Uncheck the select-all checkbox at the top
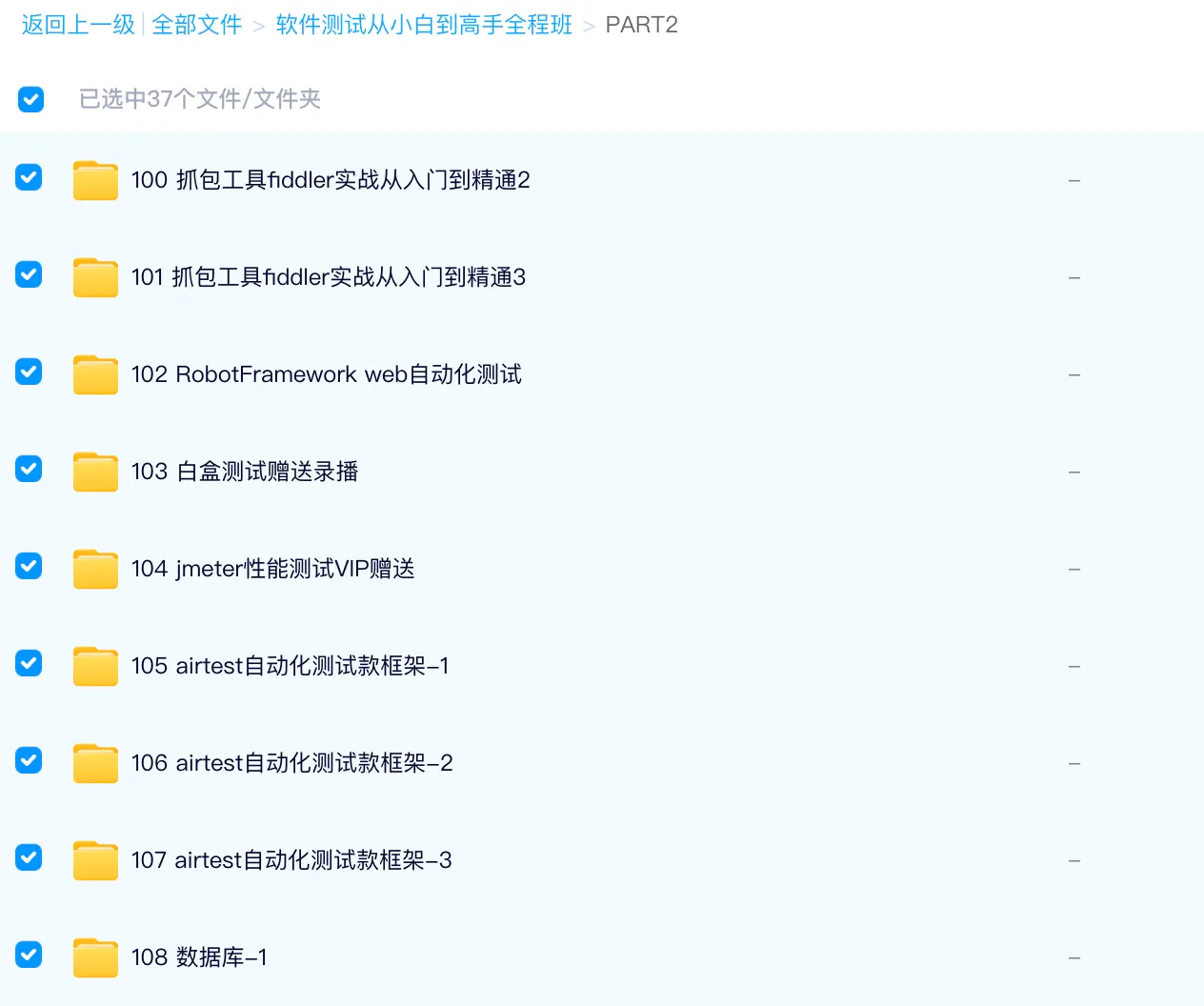This screenshot has width=1204, height=1006. [x=31, y=99]
